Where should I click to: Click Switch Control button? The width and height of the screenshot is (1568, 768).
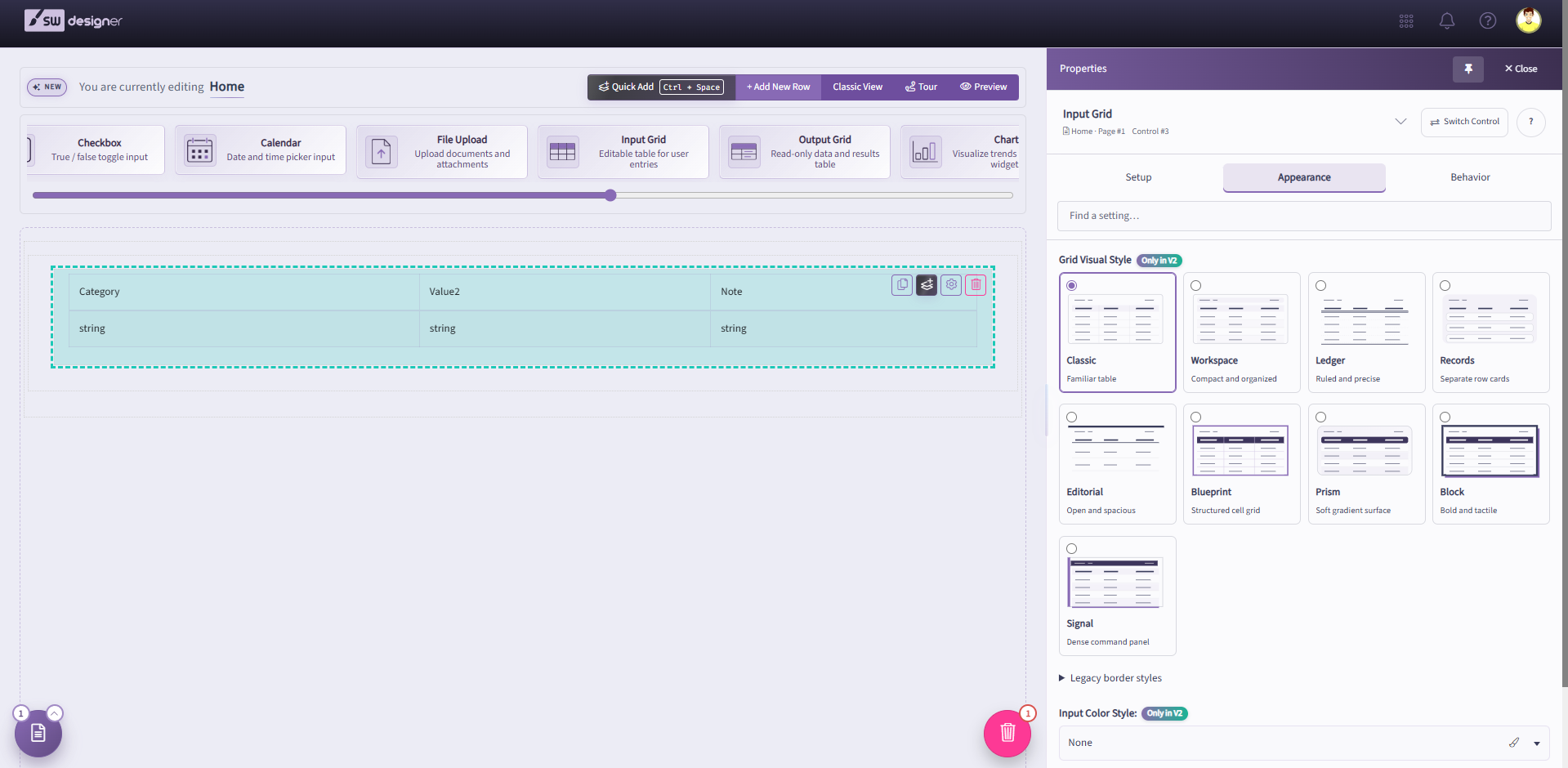tap(1464, 122)
